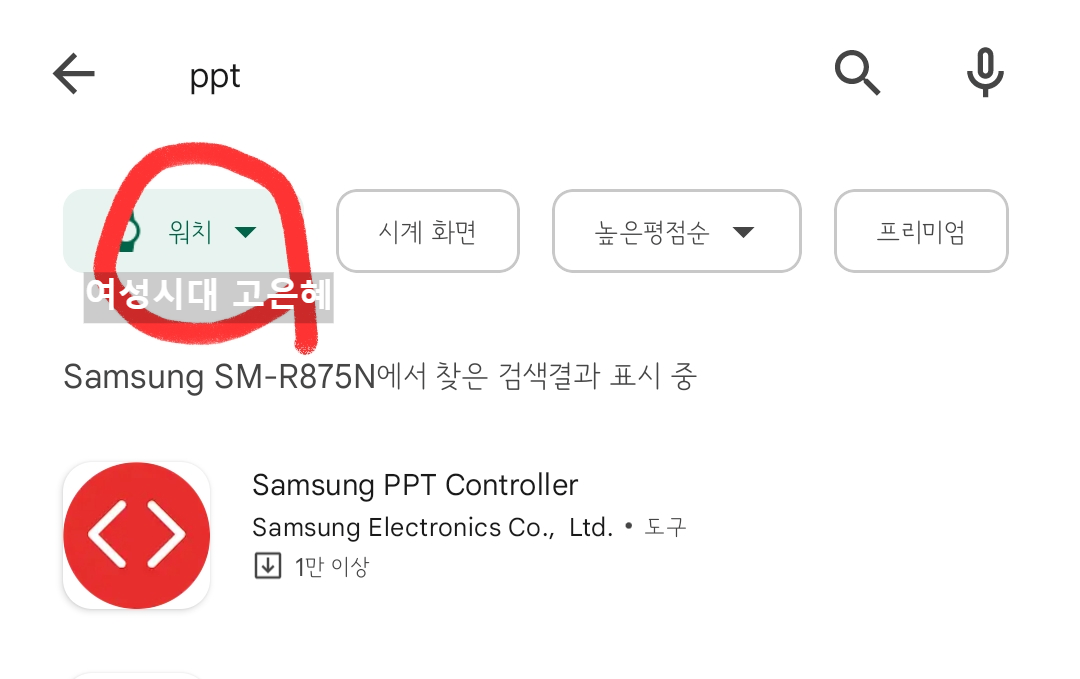The image size is (1080, 679).
Task: Open the 높은평점순 dropdown arrow
Action: [x=742, y=232]
